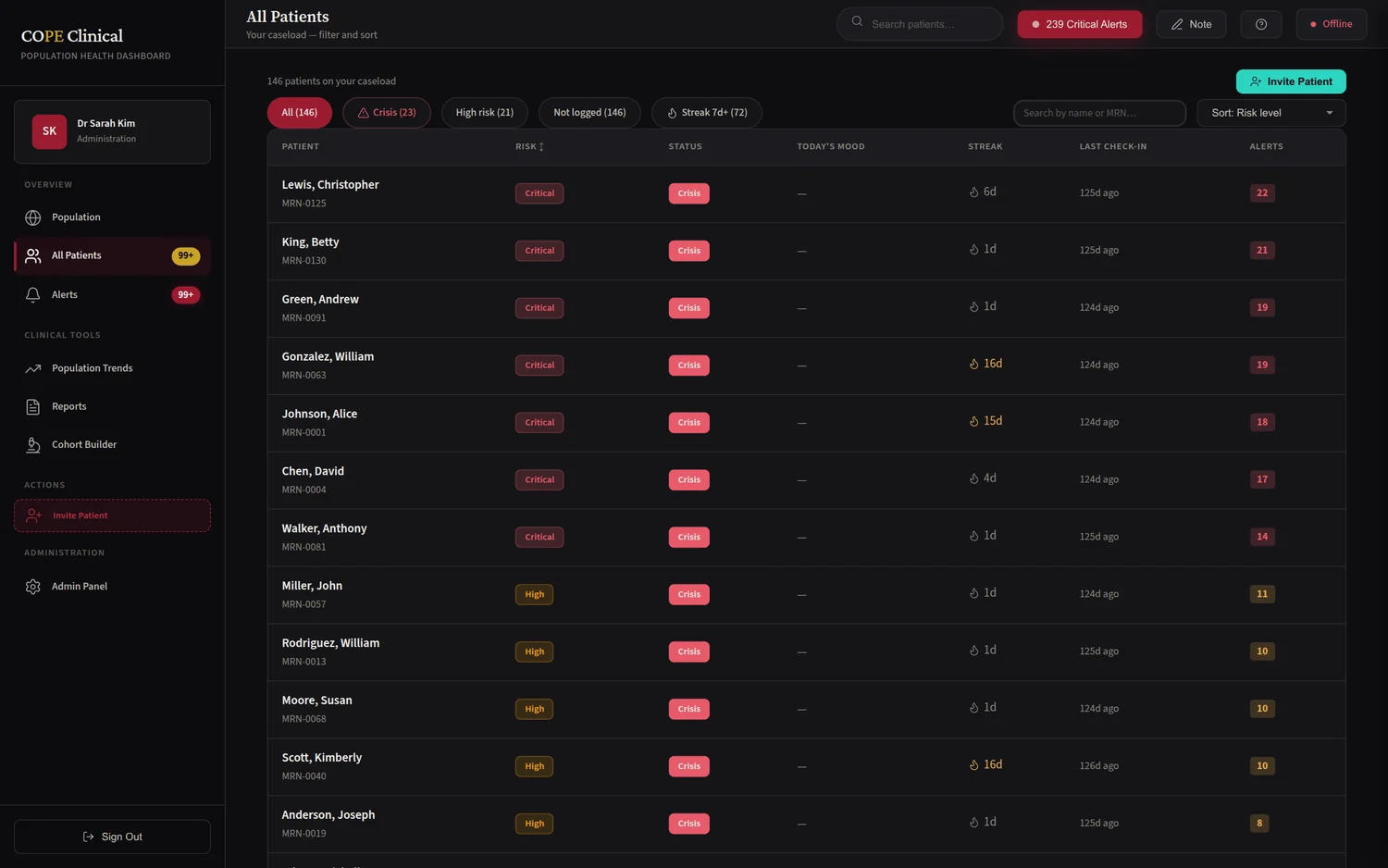Image resolution: width=1388 pixels, height=868 pixels.
Task: Go to Population in sidebar
Action: [112, 217]
